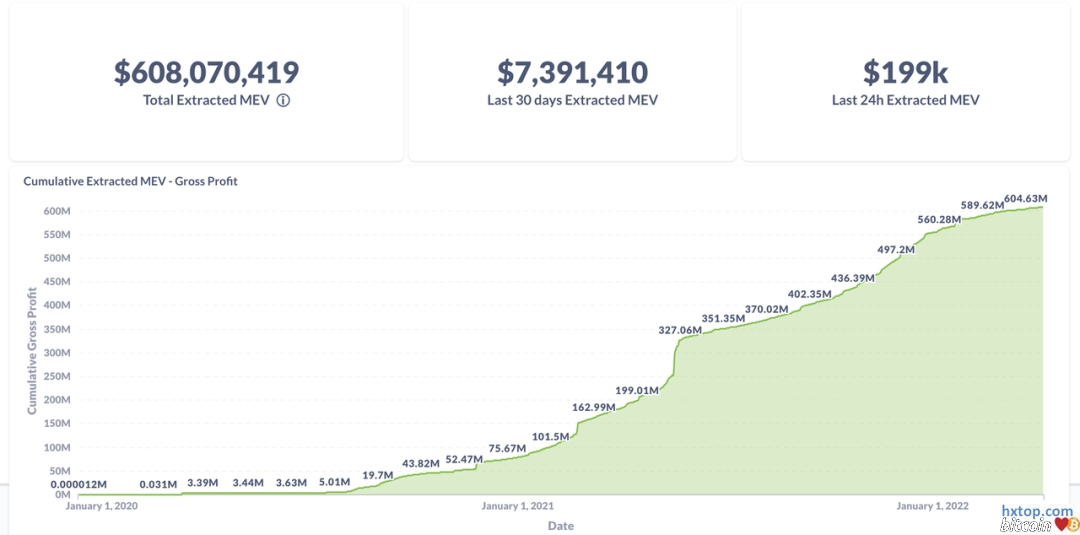
Task: Click the $608,070,419 total extracted value
Action: pos(206,72)
